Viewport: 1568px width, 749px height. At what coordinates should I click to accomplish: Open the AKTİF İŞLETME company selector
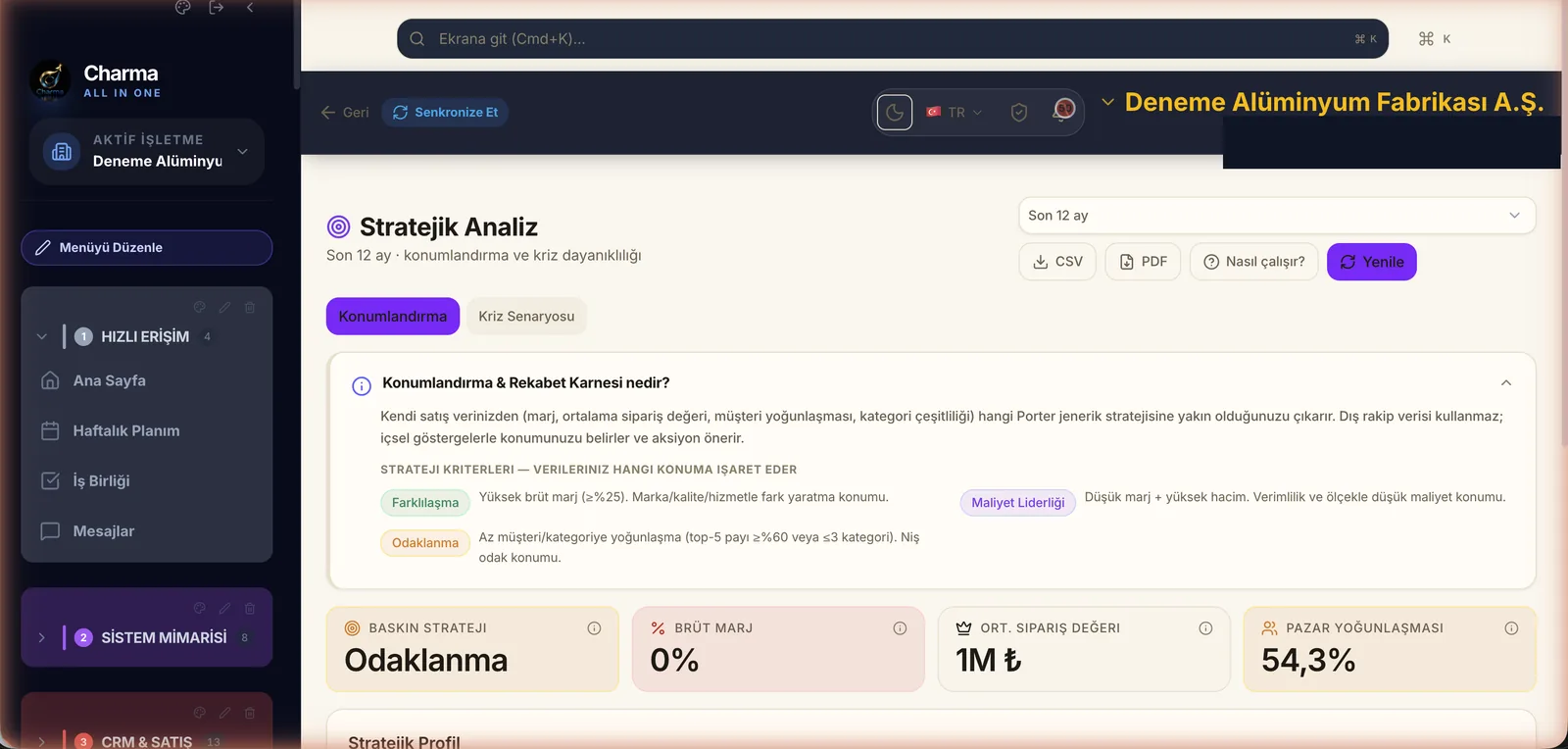[147, 151]
